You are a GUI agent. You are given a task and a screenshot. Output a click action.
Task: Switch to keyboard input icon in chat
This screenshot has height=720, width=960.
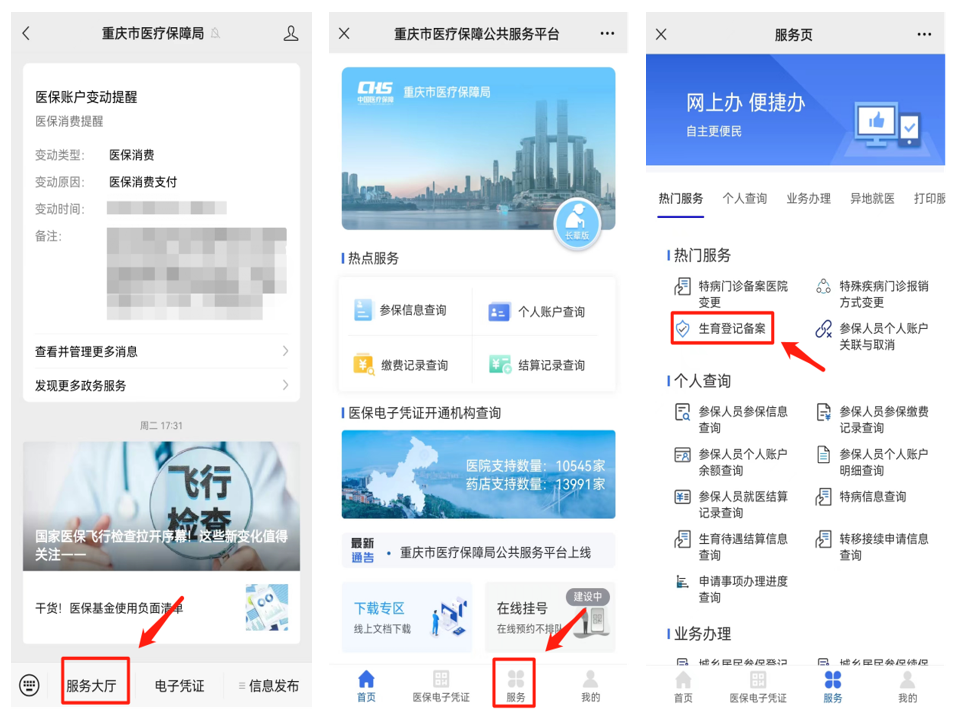(29, 684)
